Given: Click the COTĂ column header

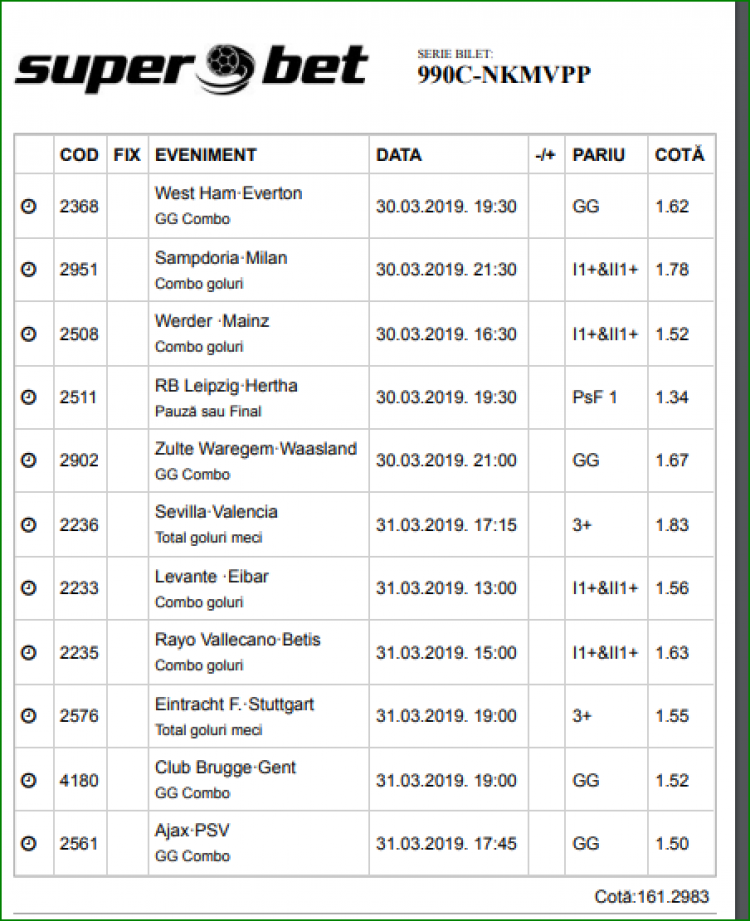Looking at the screenshot, I should point(679,155).
